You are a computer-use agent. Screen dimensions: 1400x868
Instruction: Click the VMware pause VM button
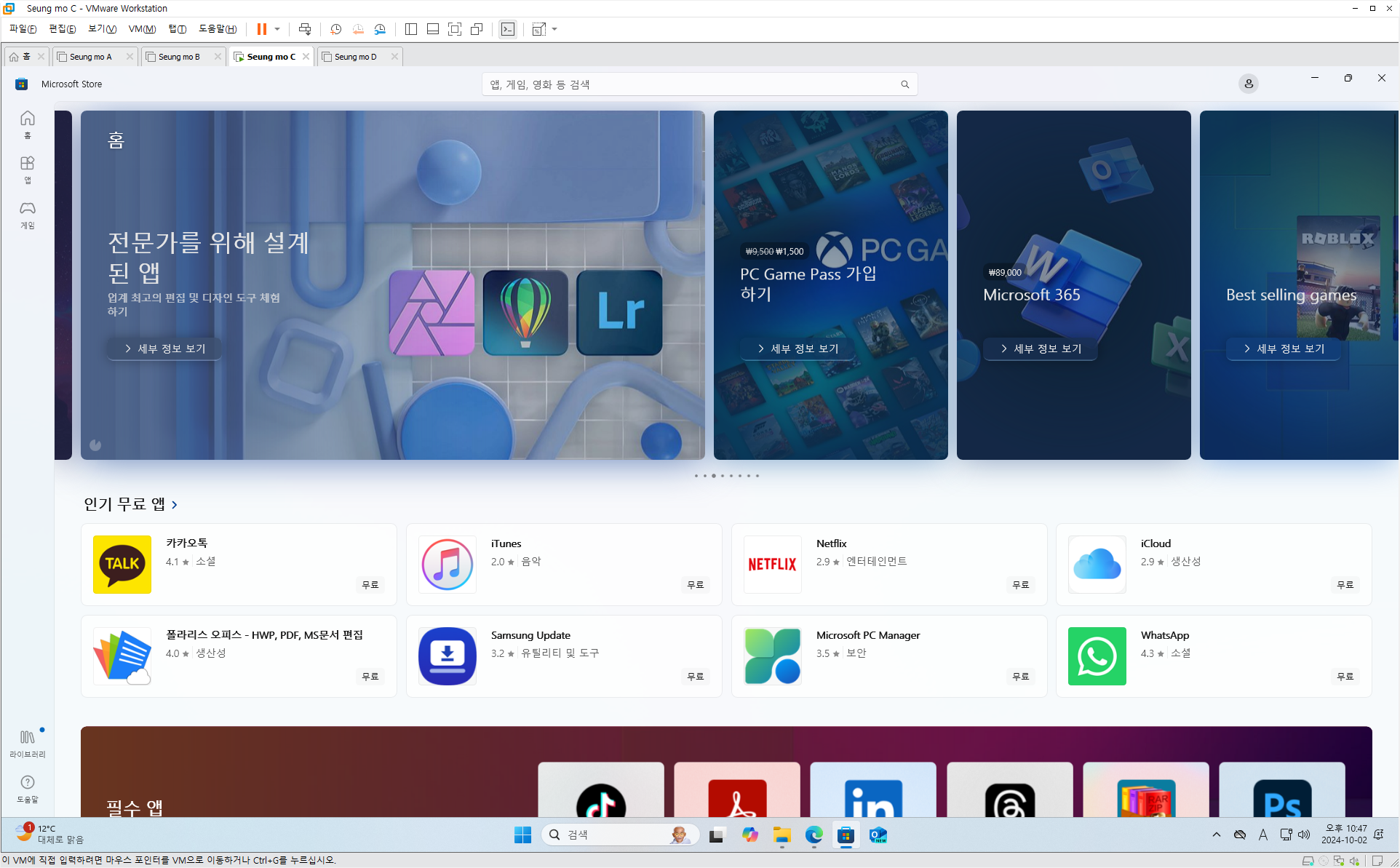click(261, 29)
